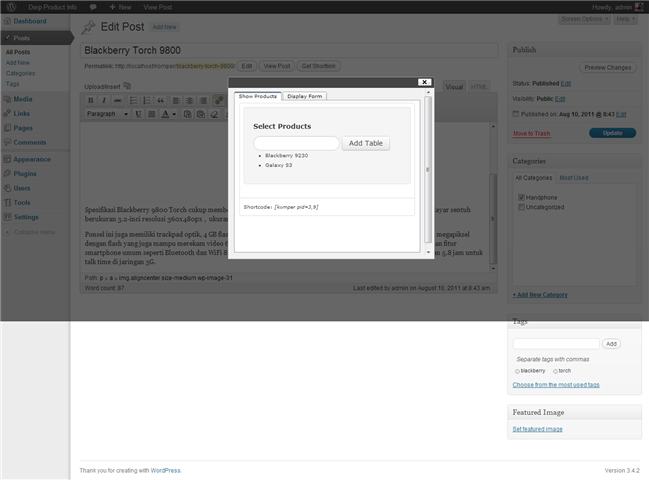
Task: Switch to the Display Form tab
Action: click(305, 96)
